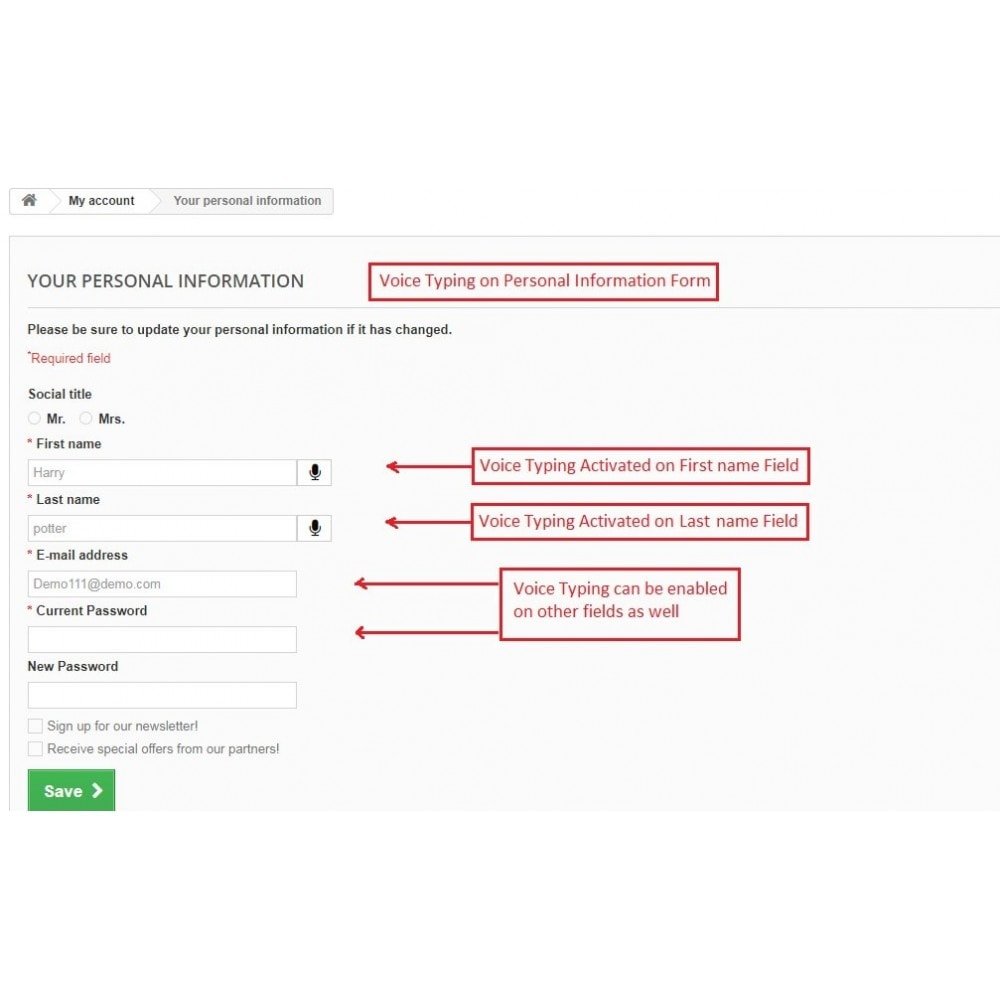
Task: Open My account breadcrumb link
Action: 101,201
